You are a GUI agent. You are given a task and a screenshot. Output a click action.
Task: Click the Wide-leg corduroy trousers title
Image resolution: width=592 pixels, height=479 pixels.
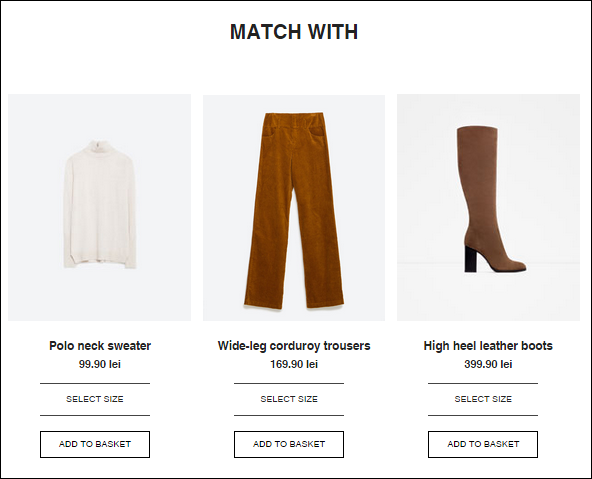294,345
